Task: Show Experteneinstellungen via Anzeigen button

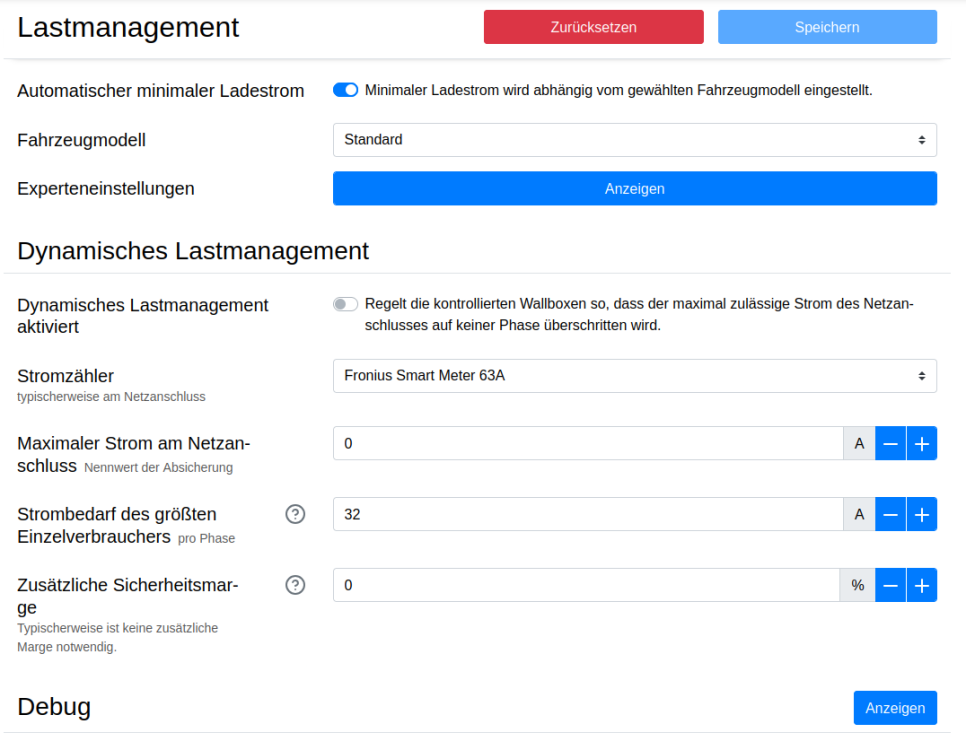Action: [634, 188]
